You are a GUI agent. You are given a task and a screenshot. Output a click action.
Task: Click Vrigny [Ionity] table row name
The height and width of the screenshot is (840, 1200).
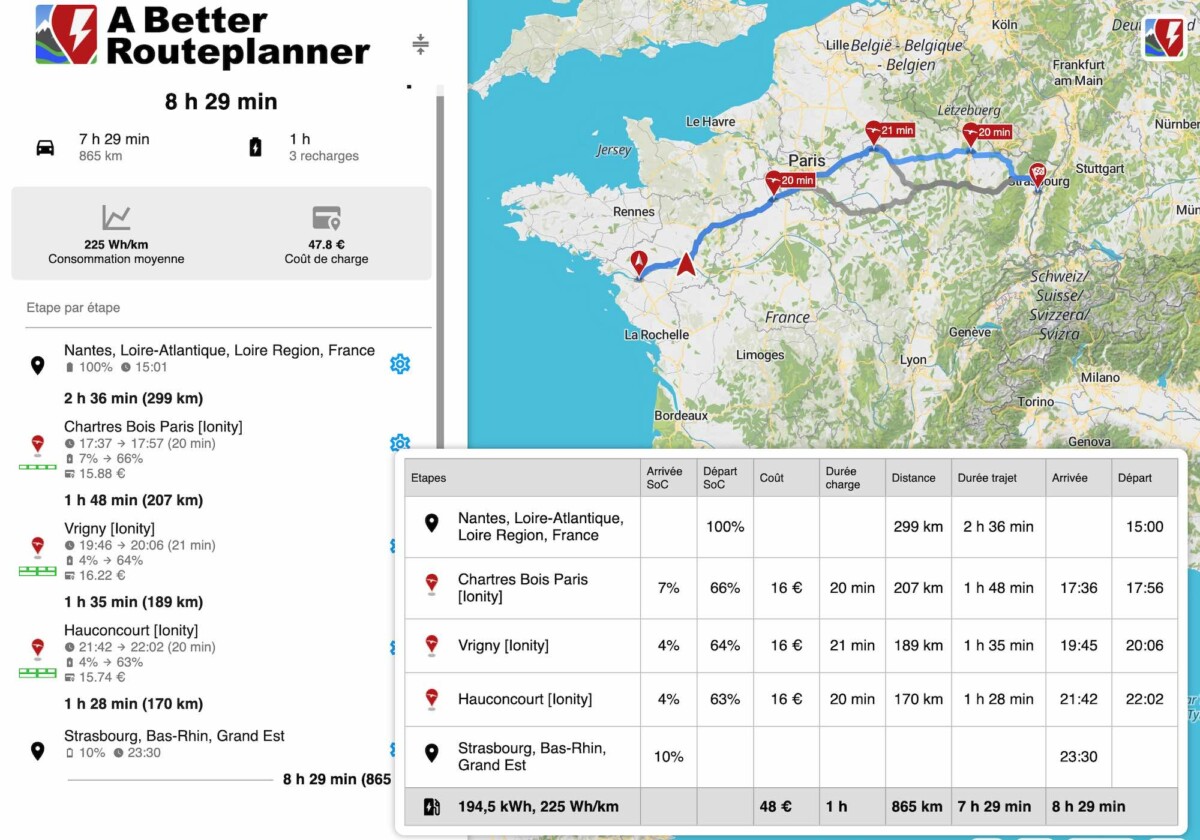click(x=503, y=646)
